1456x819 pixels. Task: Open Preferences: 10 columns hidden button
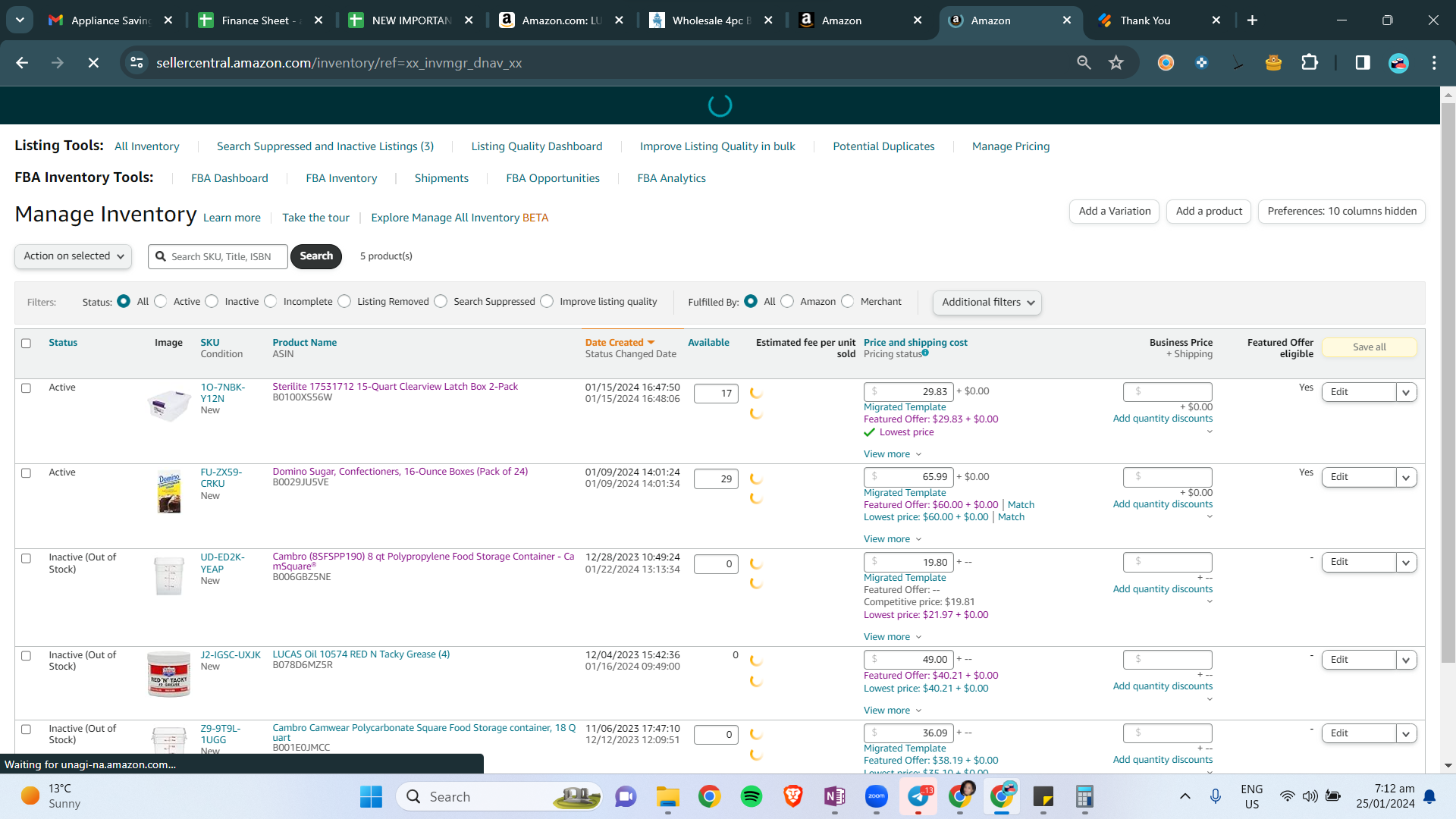coord(1341,212)
